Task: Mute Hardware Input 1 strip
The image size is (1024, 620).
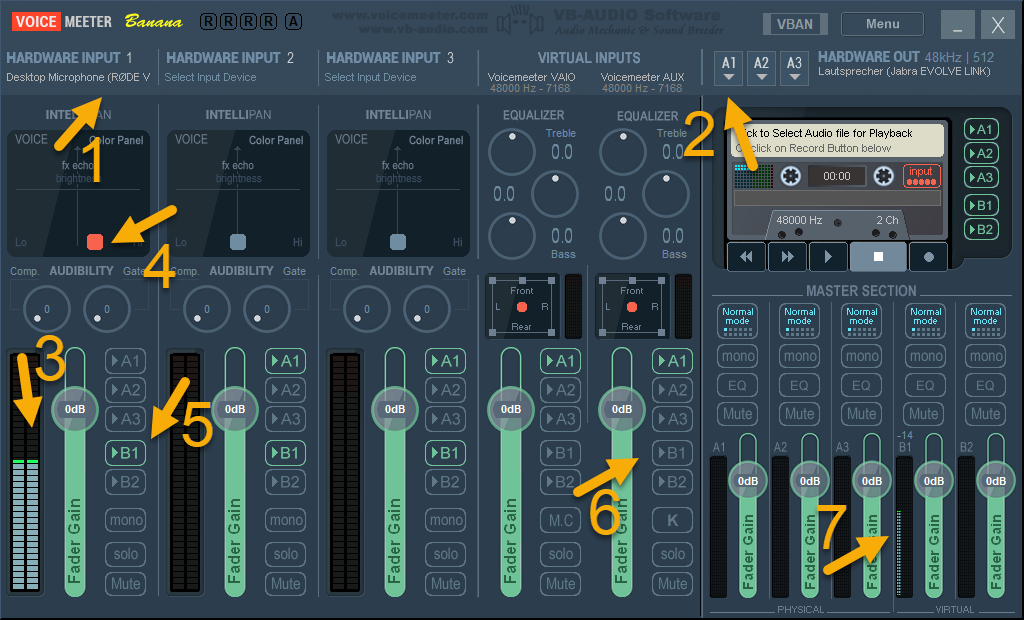Action: coord(125,583)
